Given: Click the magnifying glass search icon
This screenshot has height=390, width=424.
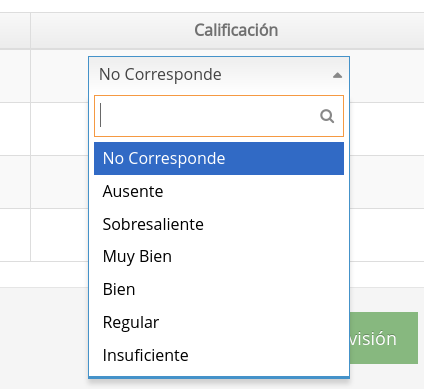Looking at the screenshot, I should [327, 116].
